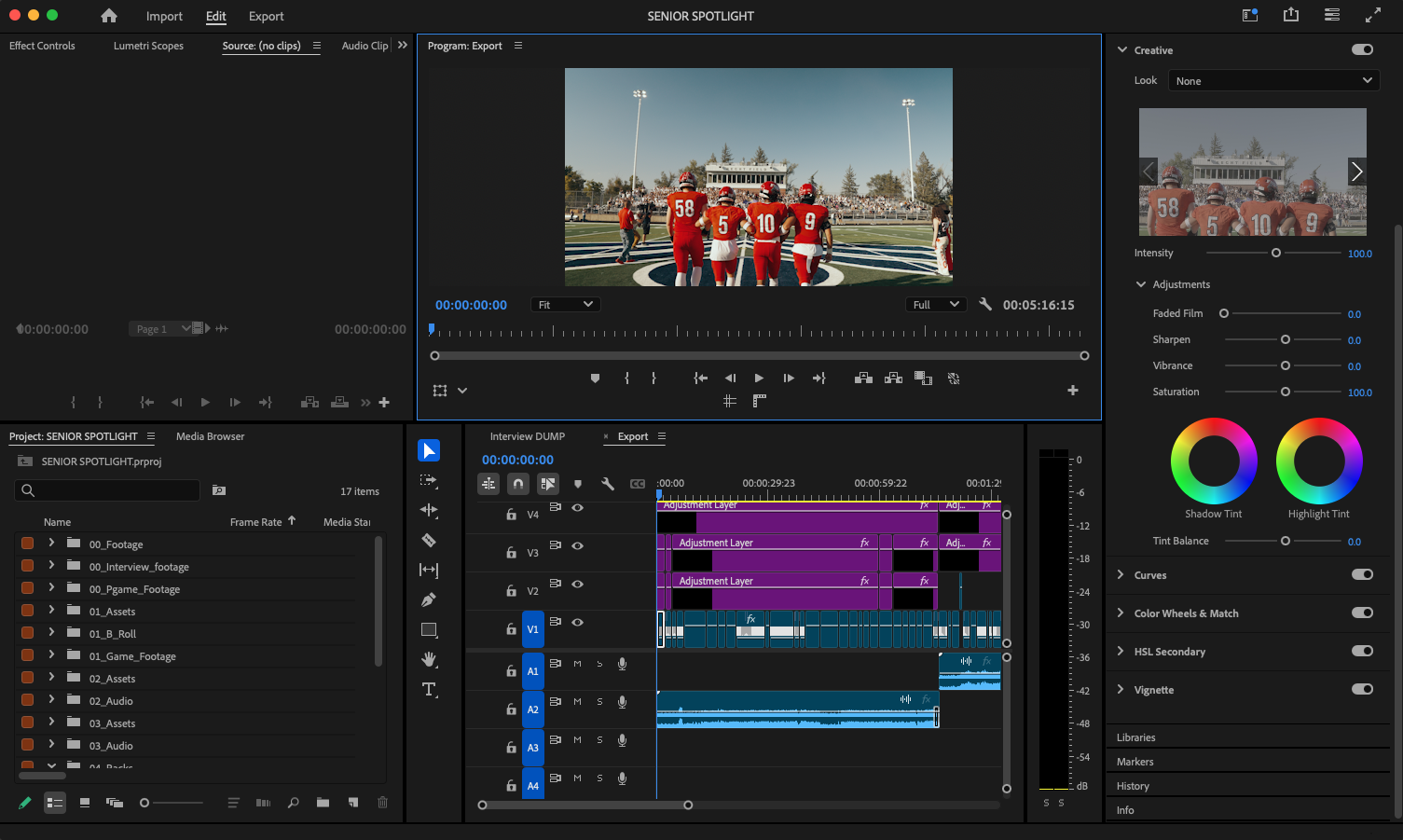Open the Info panel
Screen dimensions: 1403x840
[x=1125, y=810]
